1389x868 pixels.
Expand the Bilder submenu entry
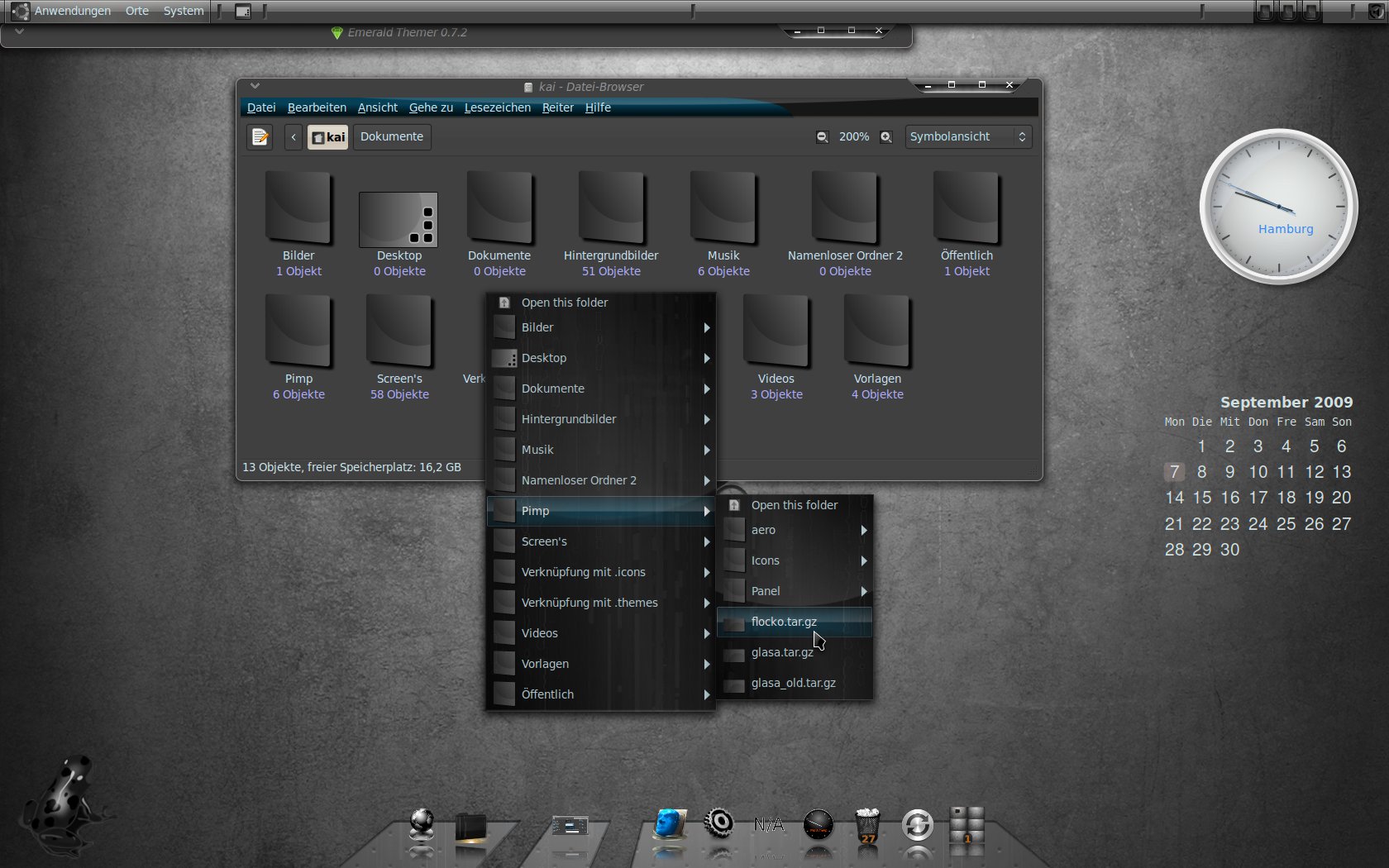tap(601, 327)
